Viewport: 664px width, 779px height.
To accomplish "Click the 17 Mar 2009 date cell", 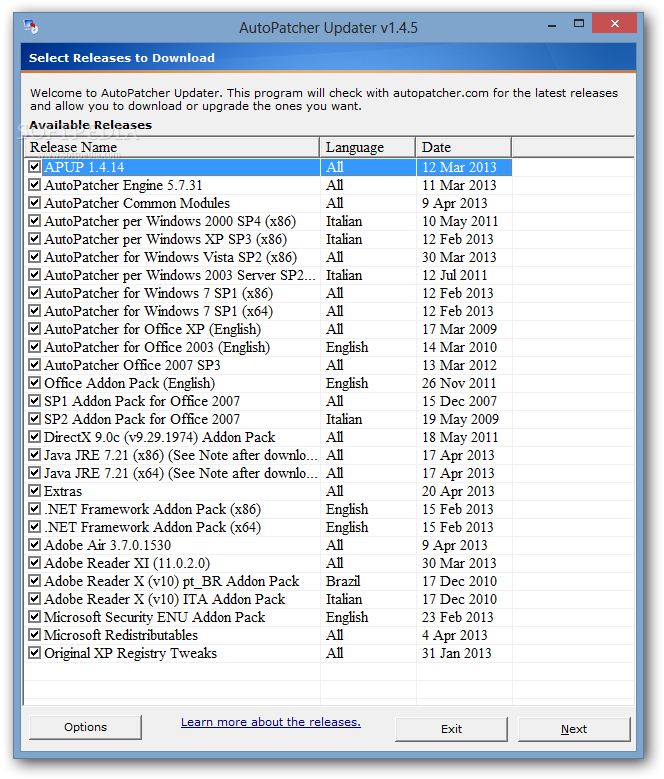I will pos(459,329).
